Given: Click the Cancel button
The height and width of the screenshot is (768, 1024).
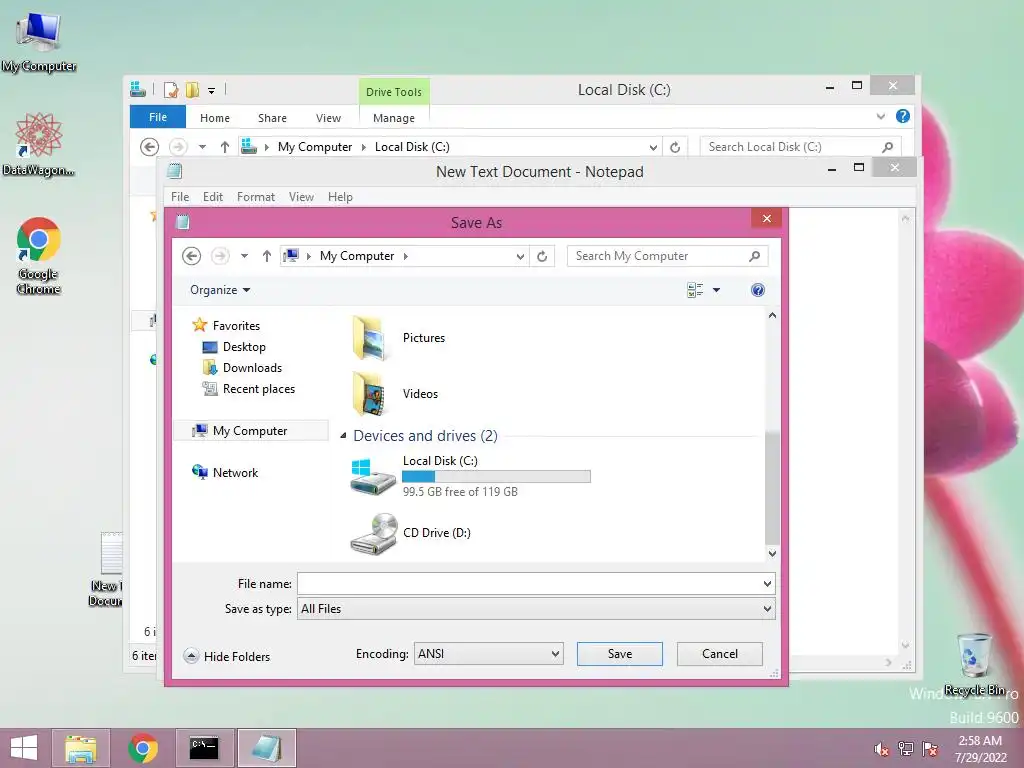Looking at the screenshot, I should coord(720,654).
